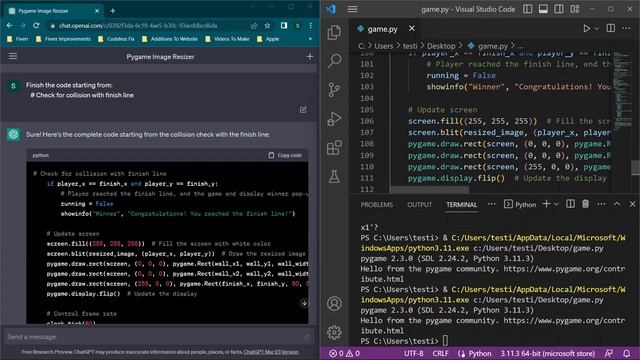Jump to bottom of chat arrow
The height and width of the screenshot is (360, 640).
(x=304, y=303)
